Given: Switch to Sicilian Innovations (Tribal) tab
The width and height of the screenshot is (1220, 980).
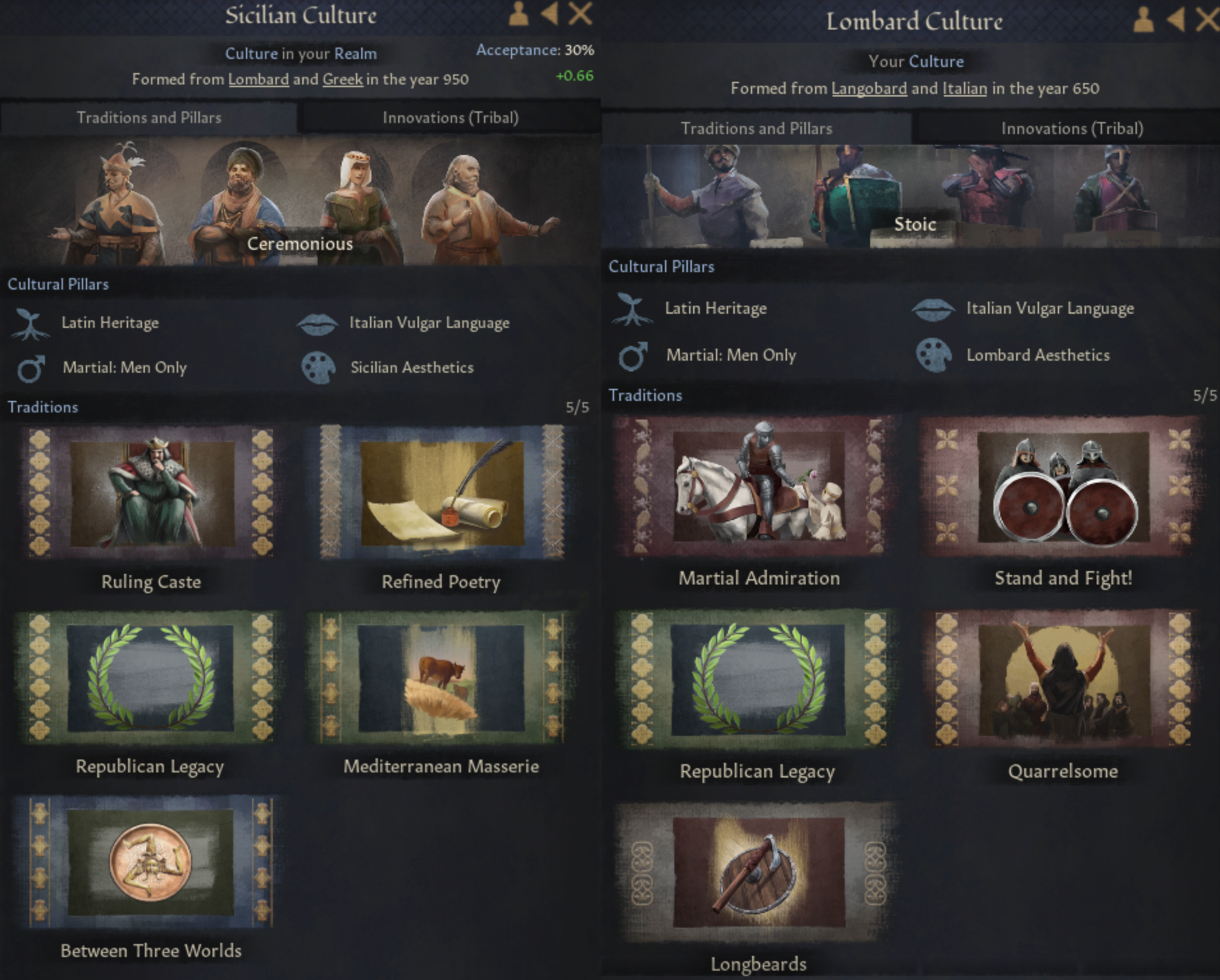Looking at the screenshot, I should pyautogui.click(x=450, y=118).
